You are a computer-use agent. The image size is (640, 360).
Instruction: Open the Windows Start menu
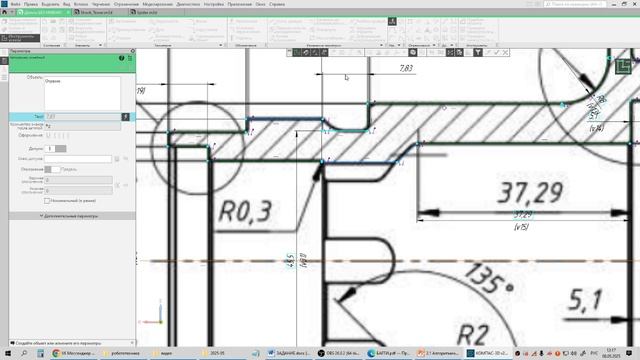(x=8, y=353)
